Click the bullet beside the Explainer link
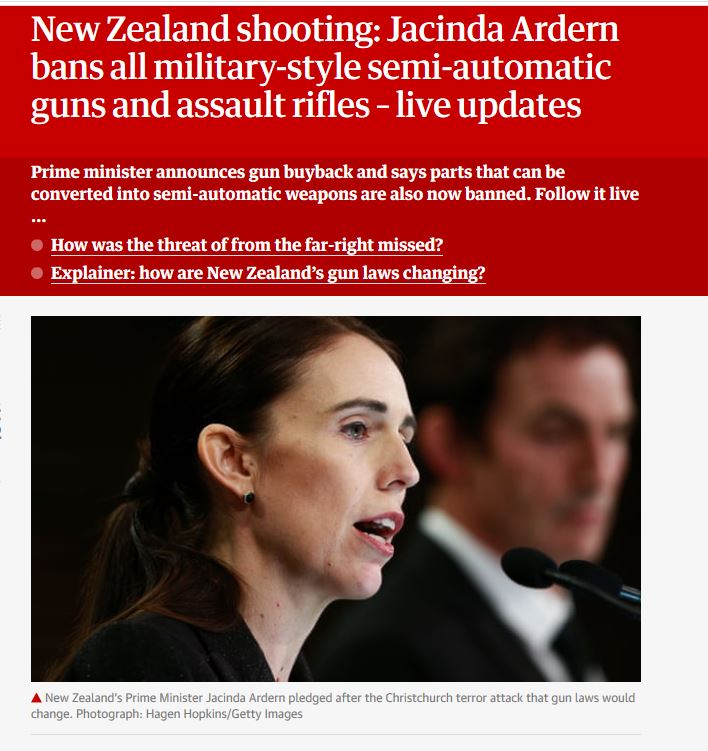This screenshot has width=708, height=751. pos(37,273)
